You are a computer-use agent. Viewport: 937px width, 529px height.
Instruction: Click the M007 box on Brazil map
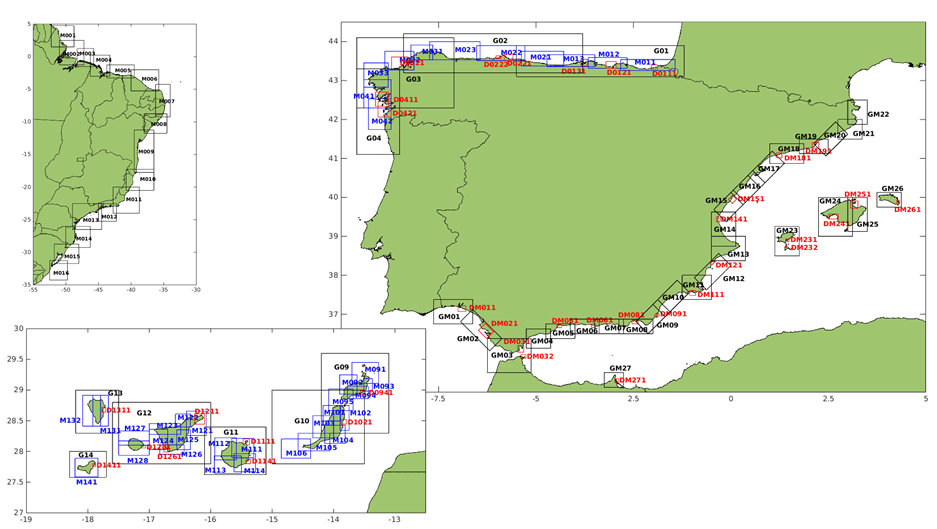[x=166, y=102]
